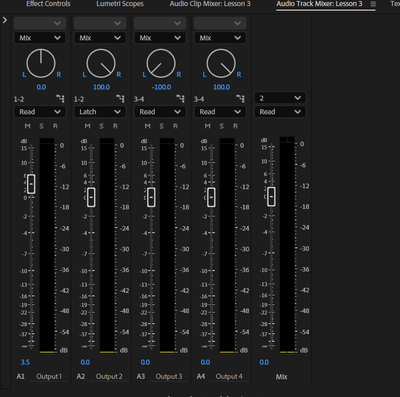
Task: Click the A1 volume fader handle
Action: point(31,184)
